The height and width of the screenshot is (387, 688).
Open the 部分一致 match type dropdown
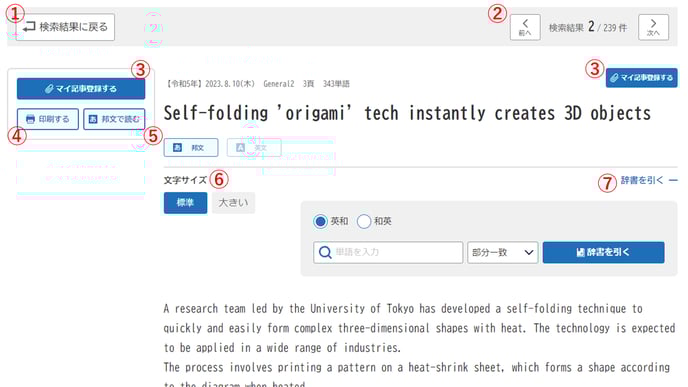(502, 252)
